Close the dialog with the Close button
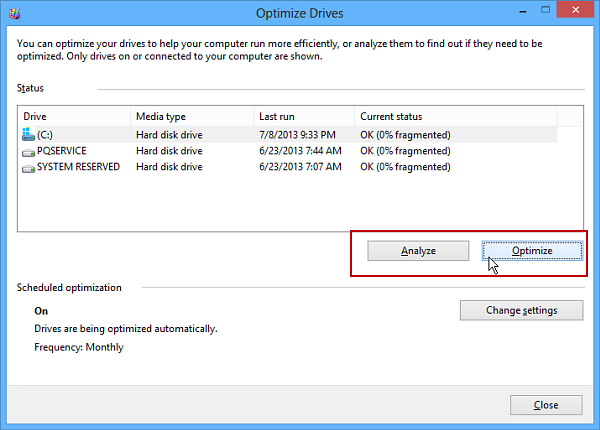 (546, 405)
